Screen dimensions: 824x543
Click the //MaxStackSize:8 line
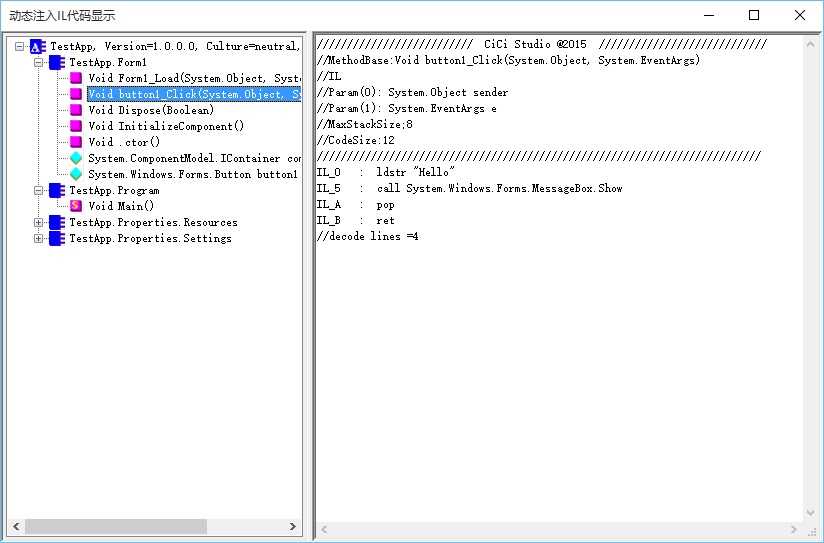click(x=365, y=124)
